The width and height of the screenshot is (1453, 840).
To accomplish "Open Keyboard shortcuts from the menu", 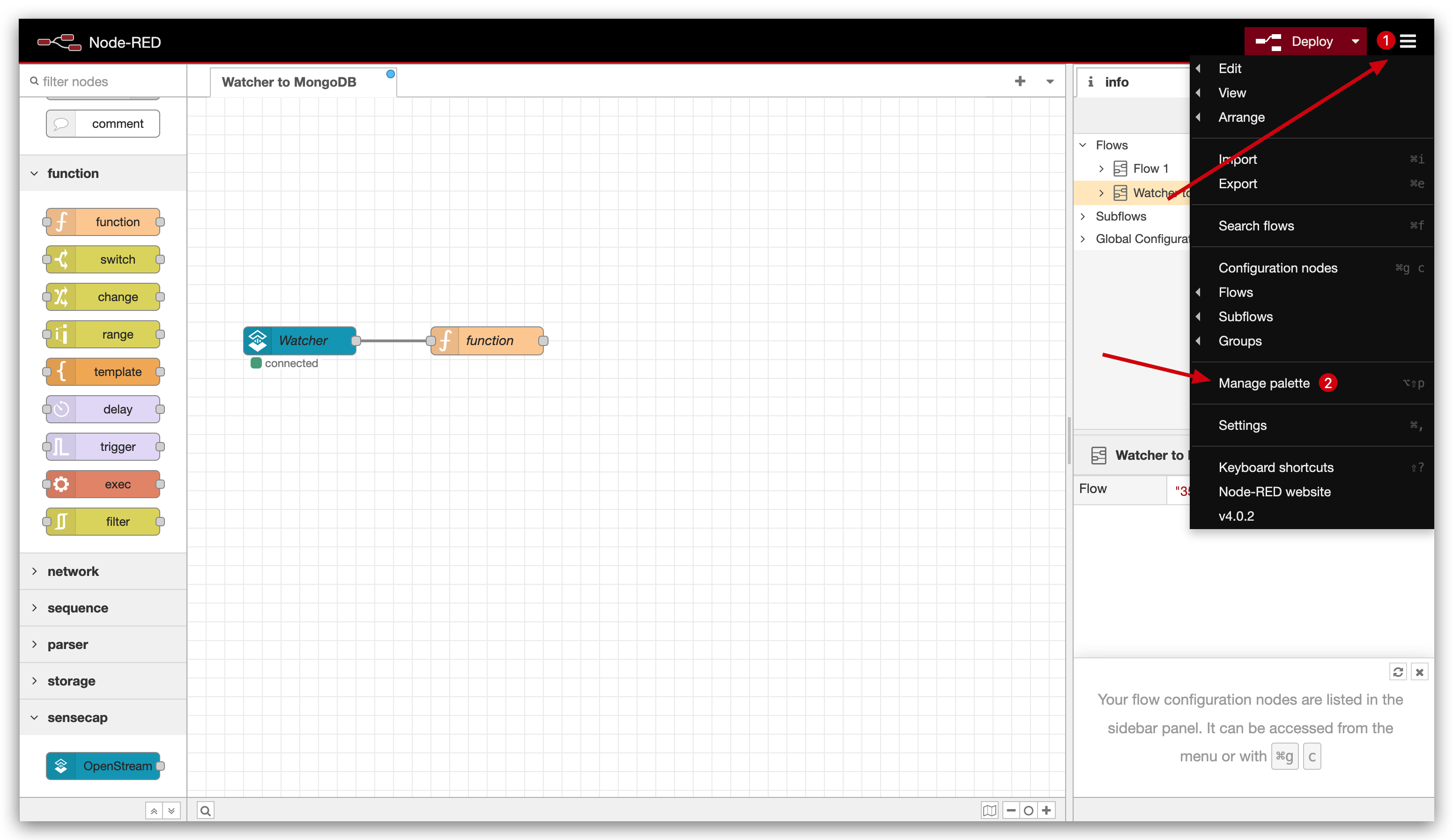I will pyautogui.click(x=1312, y=467).
